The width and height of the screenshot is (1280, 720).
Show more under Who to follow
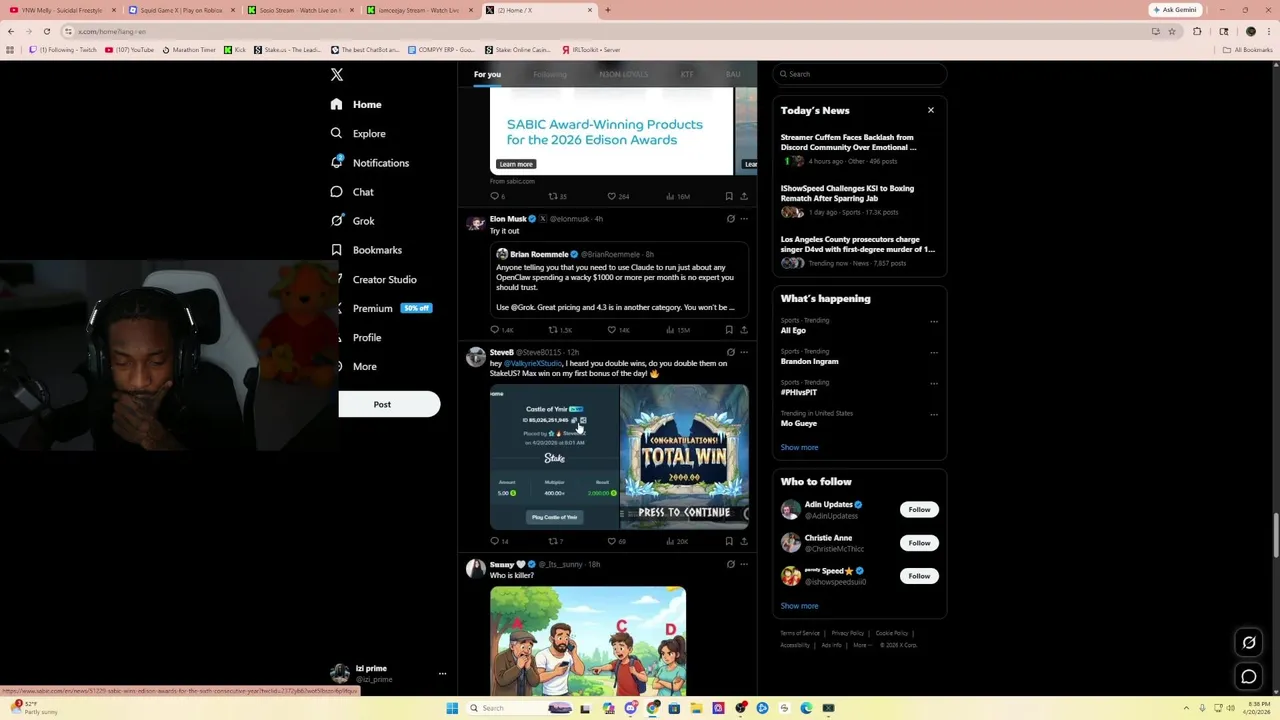point(799,606)
